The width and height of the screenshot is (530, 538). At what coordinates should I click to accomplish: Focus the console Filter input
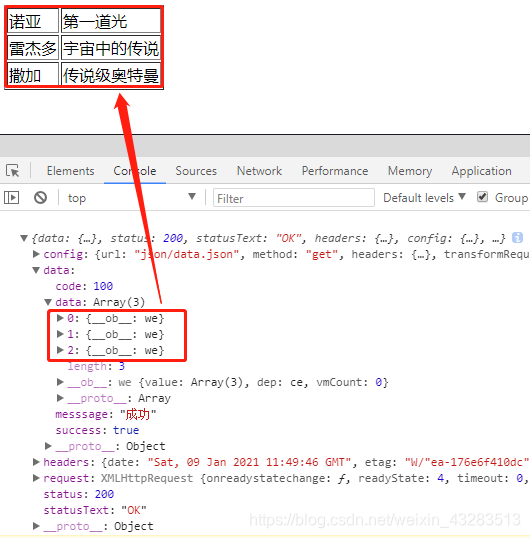pos(294,198)
